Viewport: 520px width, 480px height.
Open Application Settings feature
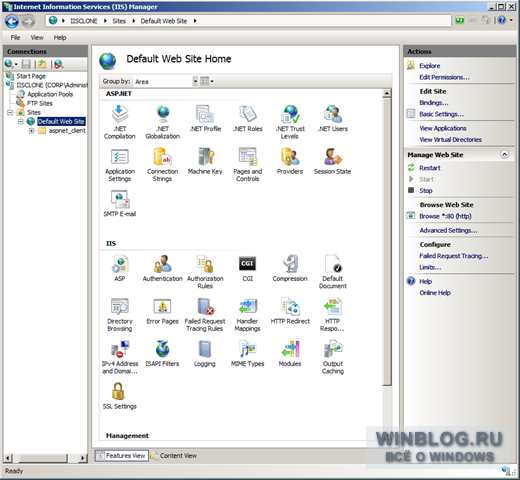(x=120, y=165)
